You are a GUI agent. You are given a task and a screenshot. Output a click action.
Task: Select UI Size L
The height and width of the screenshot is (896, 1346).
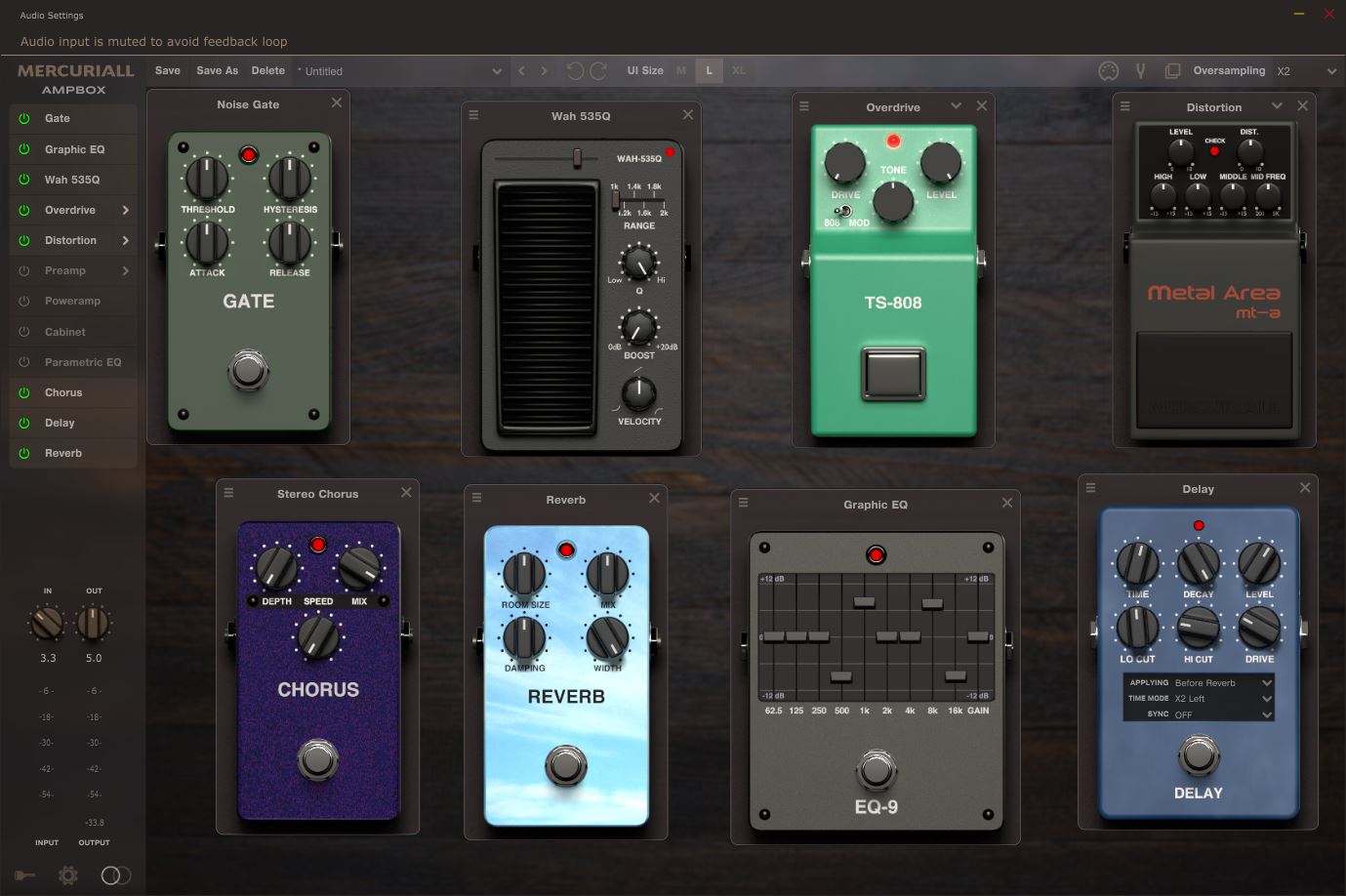coord(709,70)
